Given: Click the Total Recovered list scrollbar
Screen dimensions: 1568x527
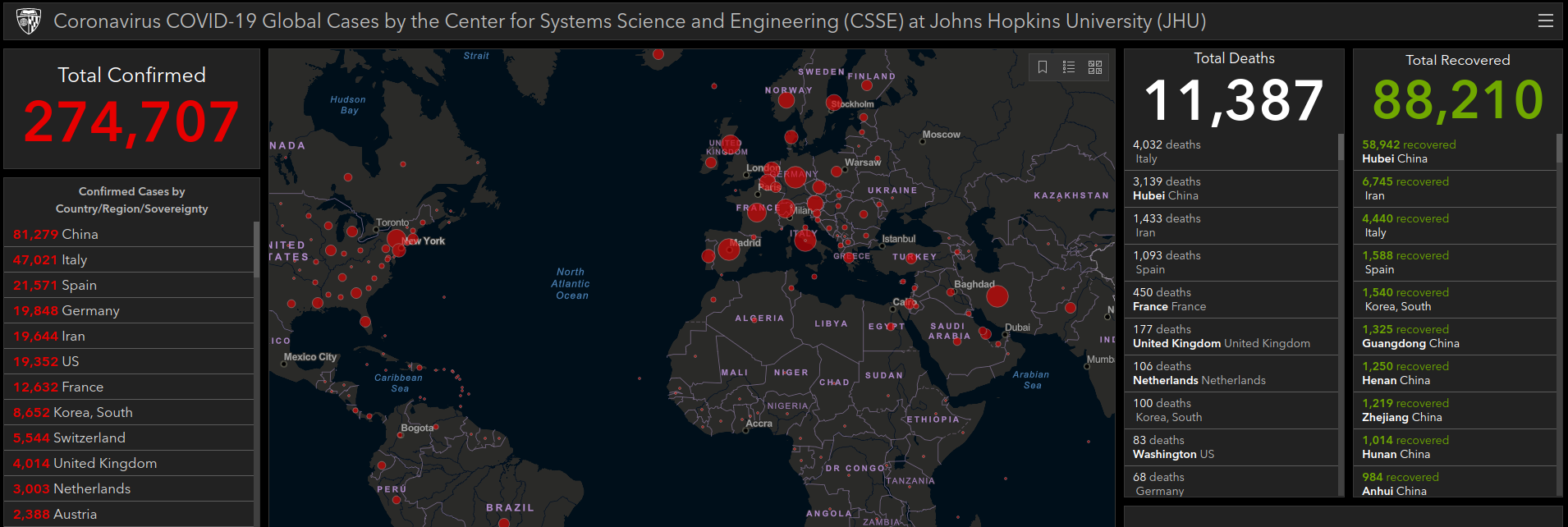Looking at the screenshot, I should 1559,149.
